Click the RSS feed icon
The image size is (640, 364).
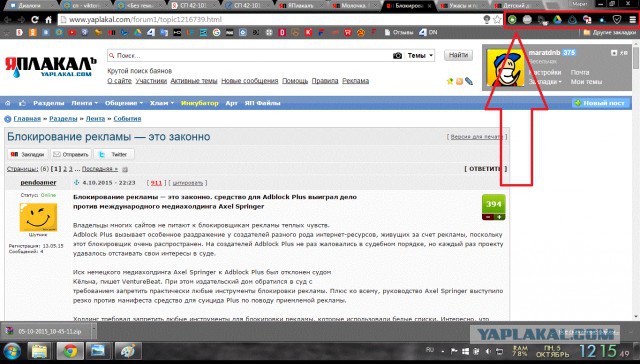pos(459,81)
